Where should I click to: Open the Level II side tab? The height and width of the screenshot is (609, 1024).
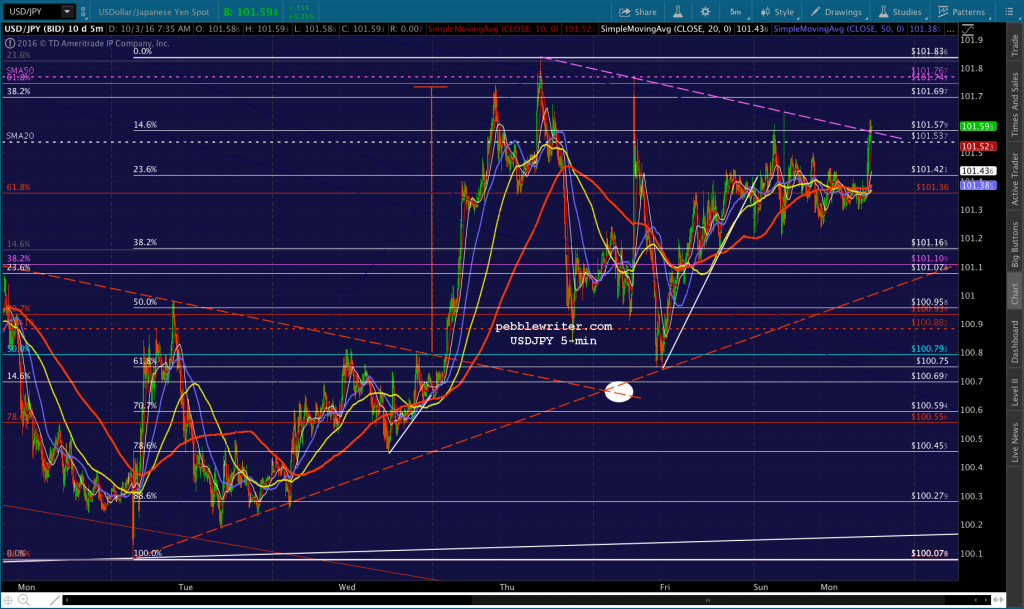point(1015,392)
